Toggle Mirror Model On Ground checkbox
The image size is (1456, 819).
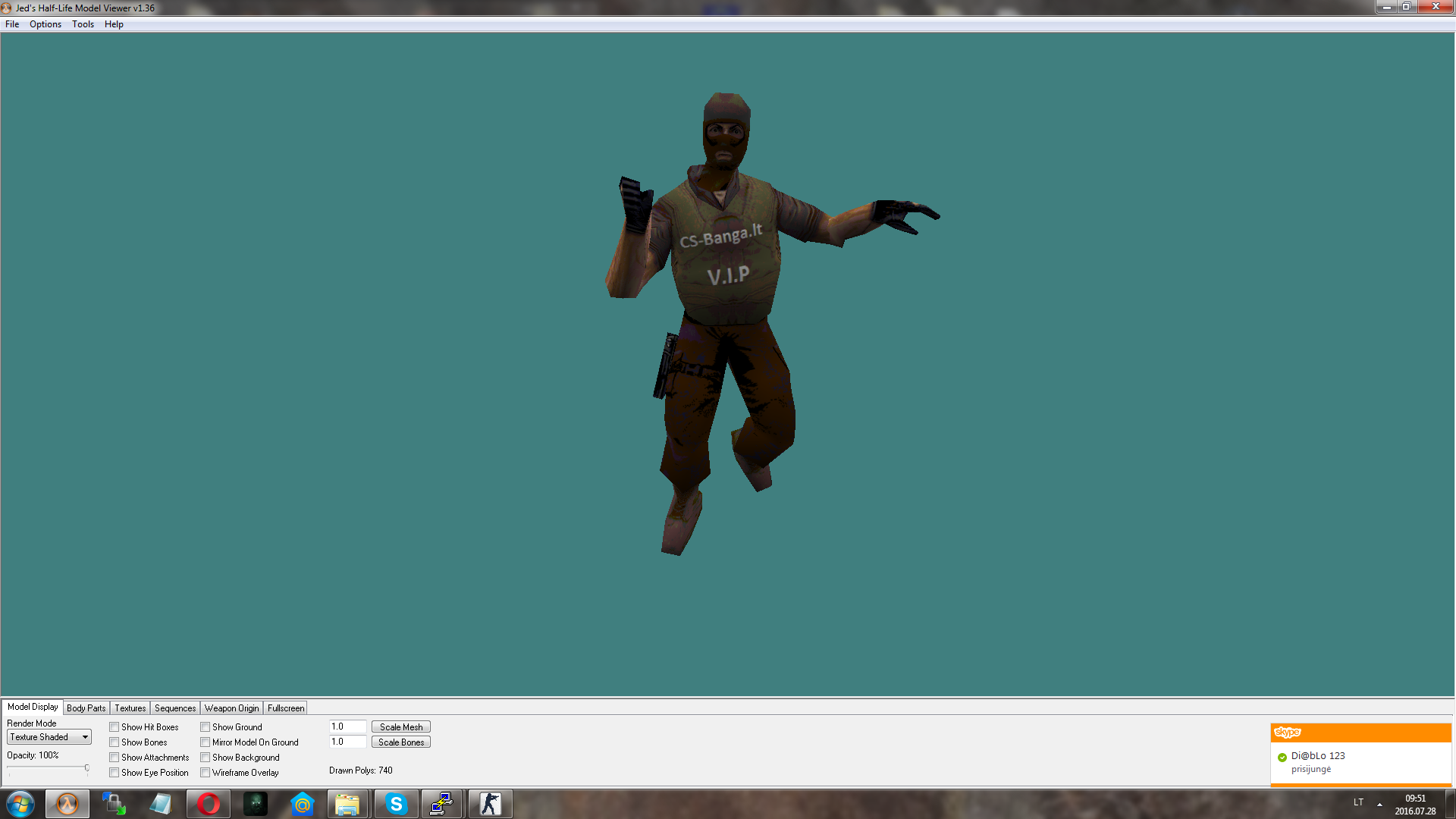click(205, 742)
